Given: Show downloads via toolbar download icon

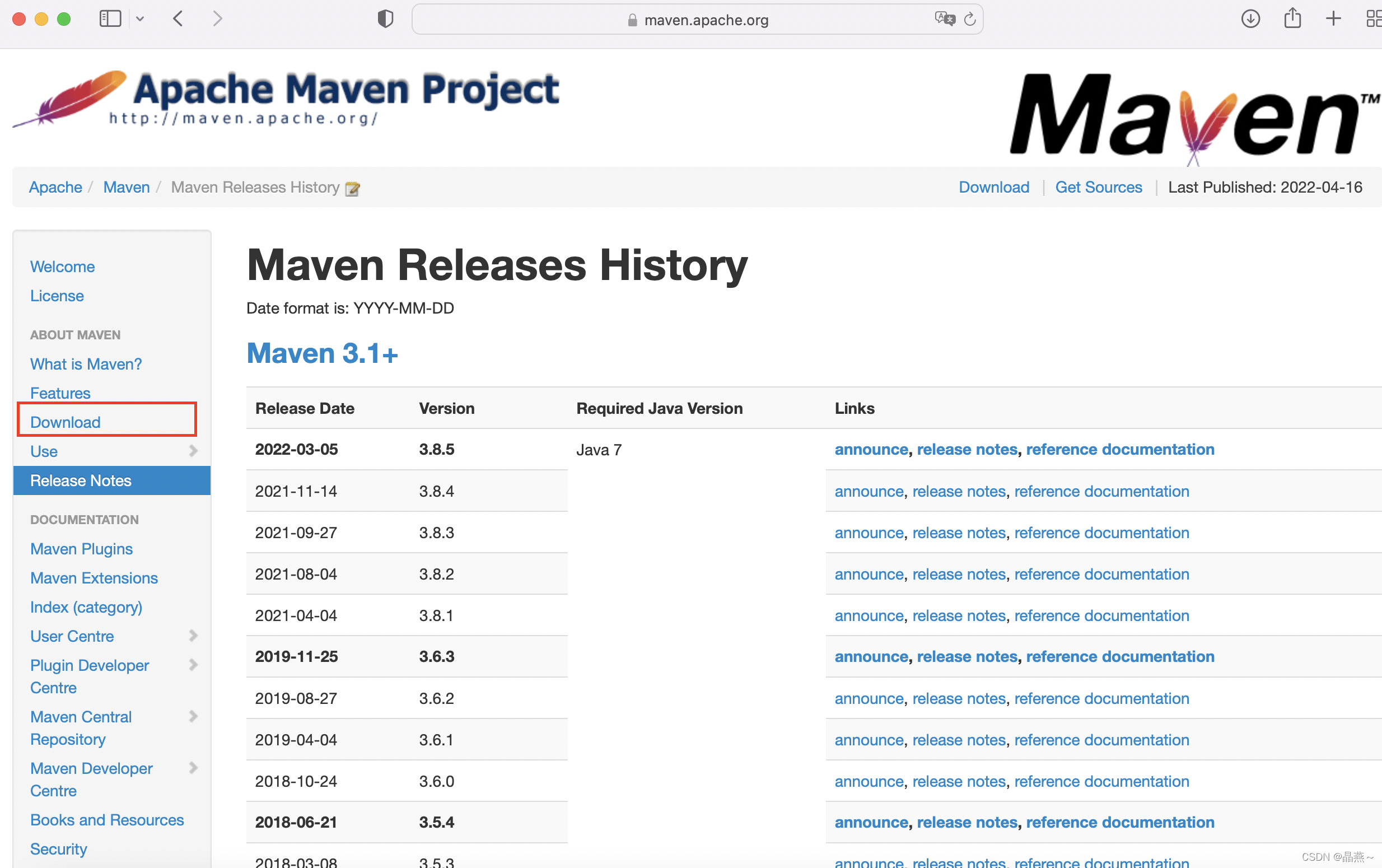Looking at the screenshot, I should click(x=1250, y=19).
